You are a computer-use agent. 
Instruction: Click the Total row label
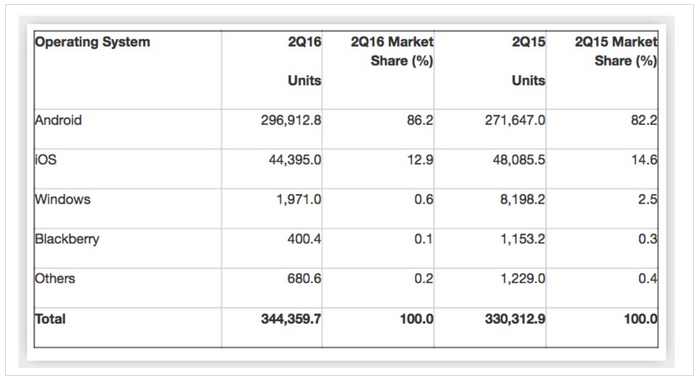click(50, 319)
